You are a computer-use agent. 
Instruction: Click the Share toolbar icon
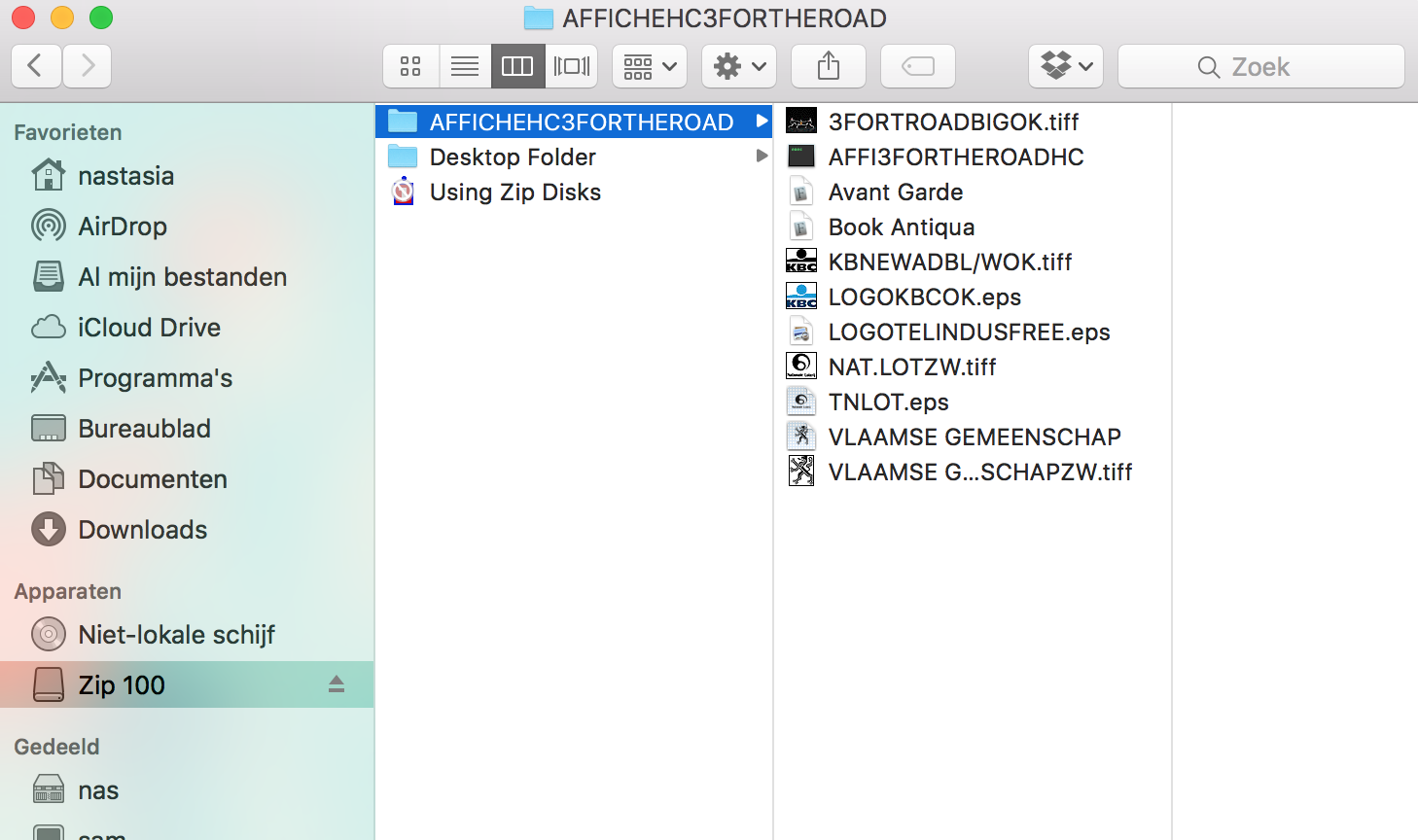point(829,66)
